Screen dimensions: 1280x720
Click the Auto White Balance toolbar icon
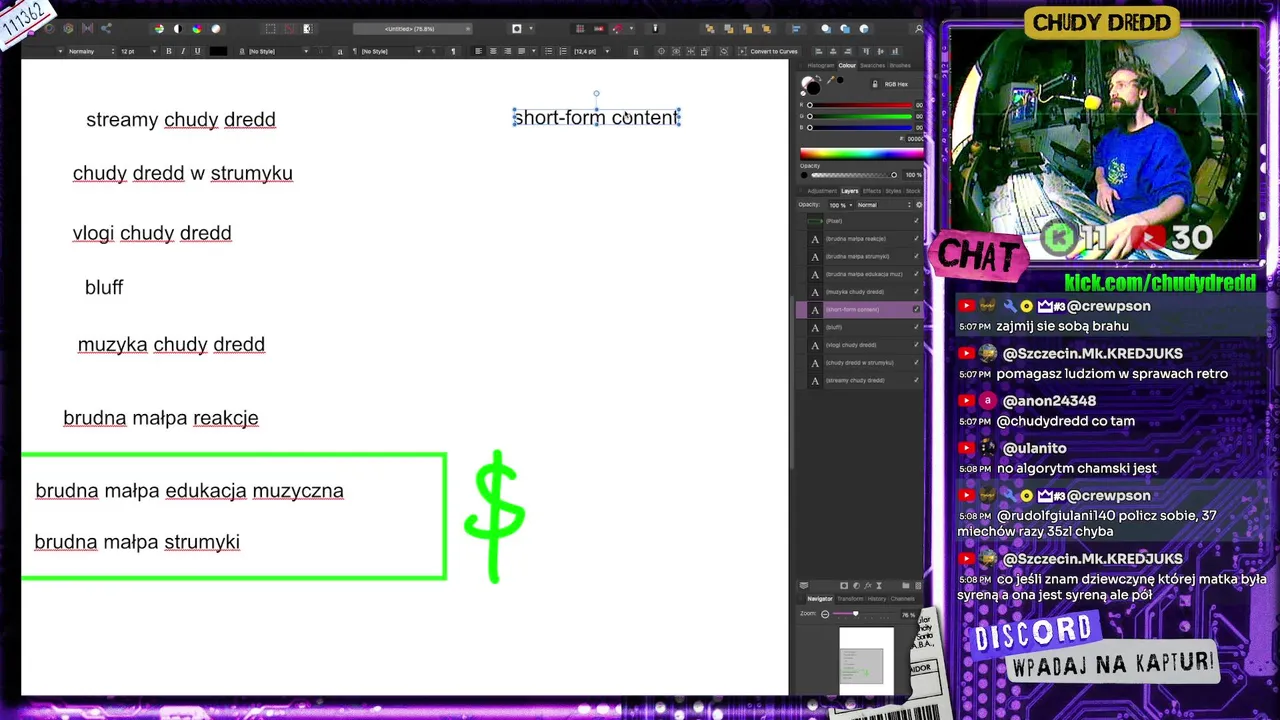[x=216, y=29]
